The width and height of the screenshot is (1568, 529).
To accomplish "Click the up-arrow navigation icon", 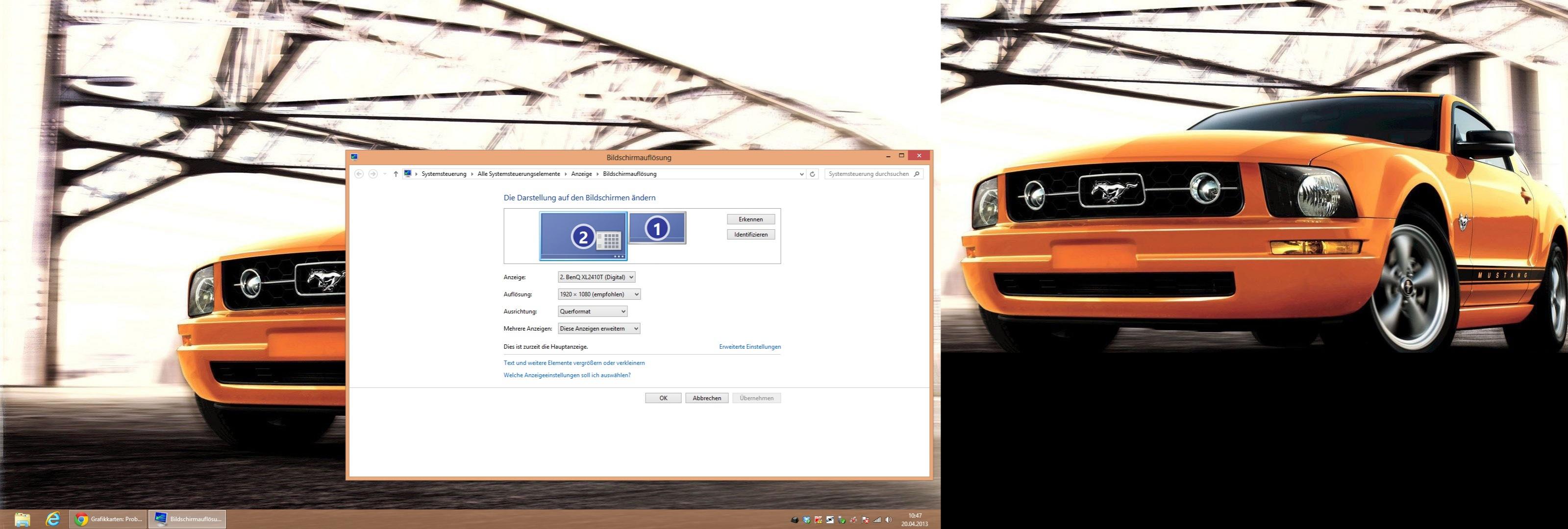I will point(396,174).
